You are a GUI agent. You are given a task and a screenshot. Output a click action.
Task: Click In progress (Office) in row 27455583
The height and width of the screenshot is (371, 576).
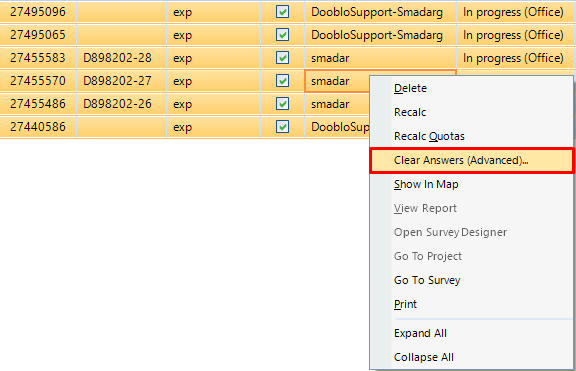pyautogui.click(x=515, y=58)
